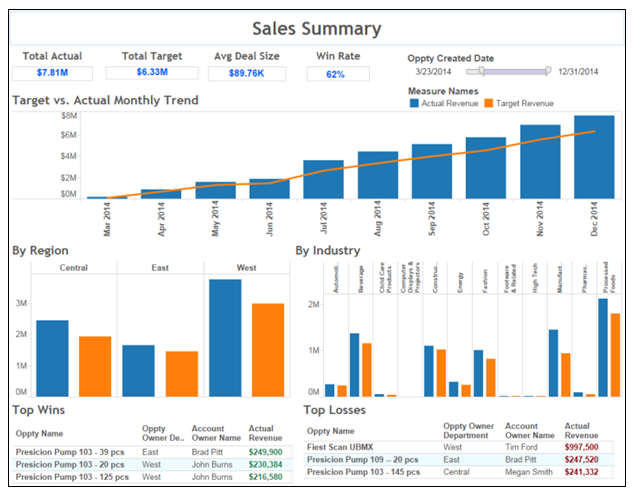This screenshot has width=633, height=492.
Task: Click Tim Ford account owner name
Action: [521, 447]
